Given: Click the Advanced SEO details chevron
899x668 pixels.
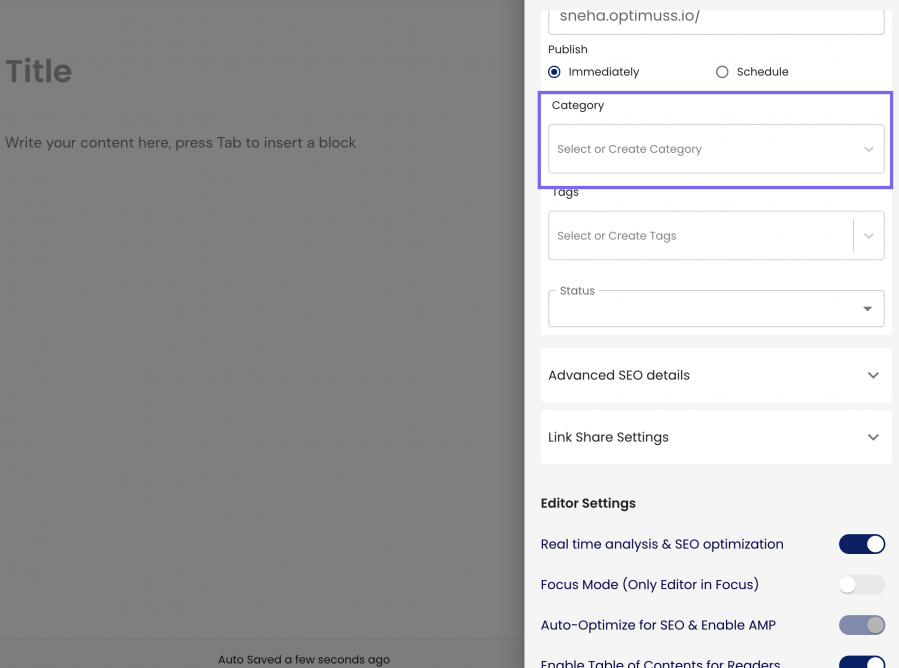Looking at the screenshot, I should pos(873,376).
